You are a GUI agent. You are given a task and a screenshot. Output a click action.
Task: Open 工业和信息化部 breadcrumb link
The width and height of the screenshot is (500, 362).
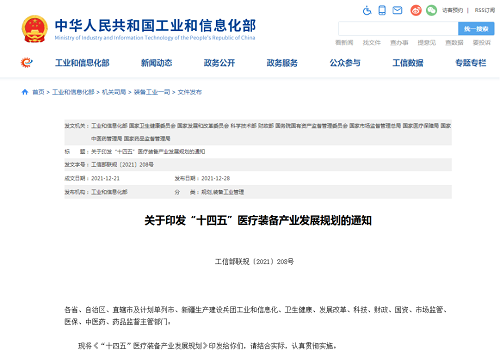point(73,92)
